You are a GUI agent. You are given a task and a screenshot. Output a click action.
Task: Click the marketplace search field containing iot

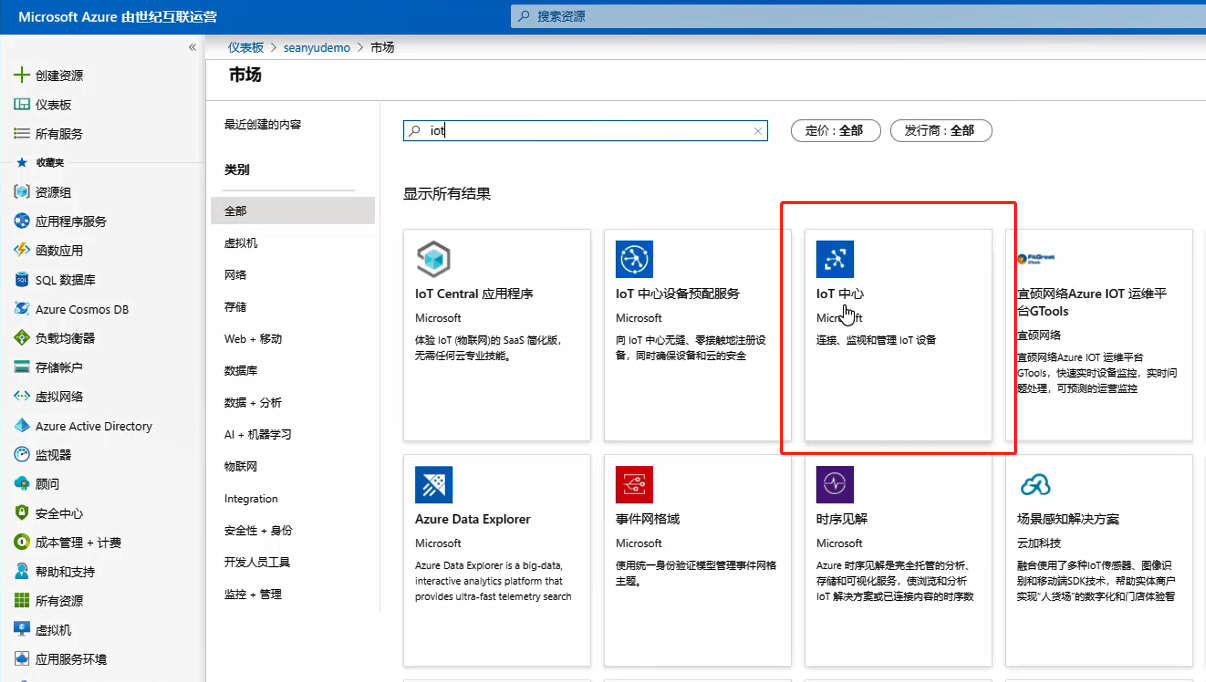(x=585, y=131)
